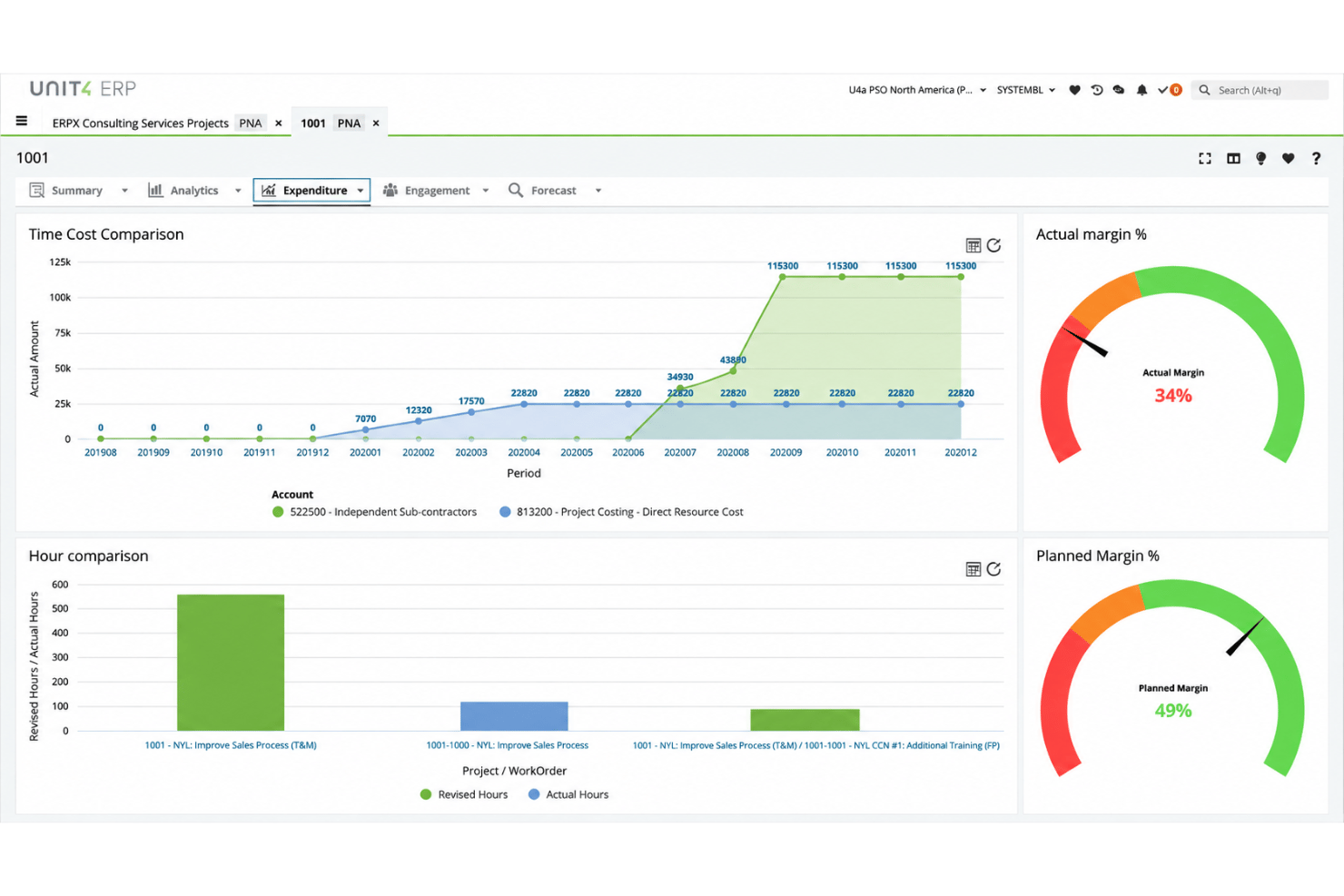Show table view for Hour comparison
This screenshot has width=1344, height=896.
coord(973,569)
